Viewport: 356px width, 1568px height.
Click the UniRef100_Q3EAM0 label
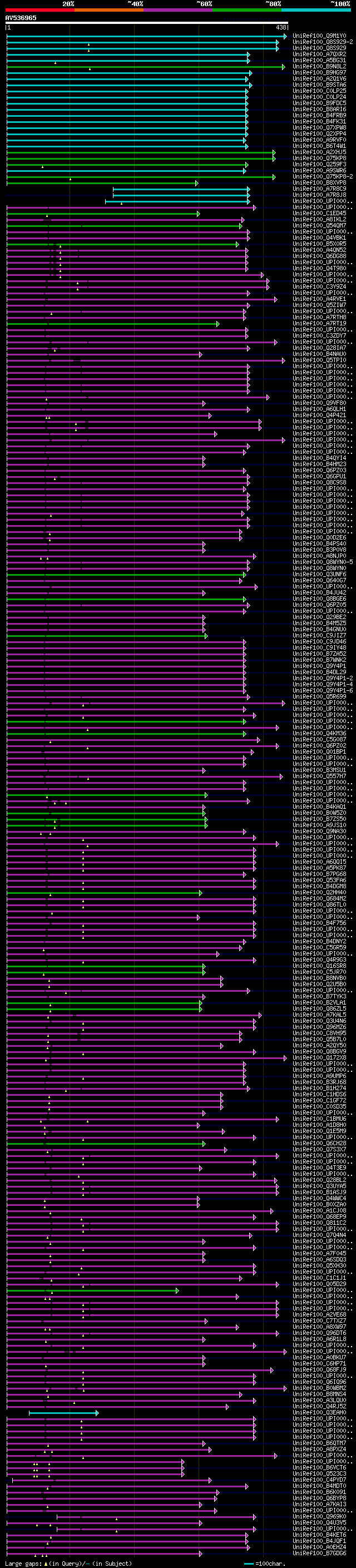319,1412
